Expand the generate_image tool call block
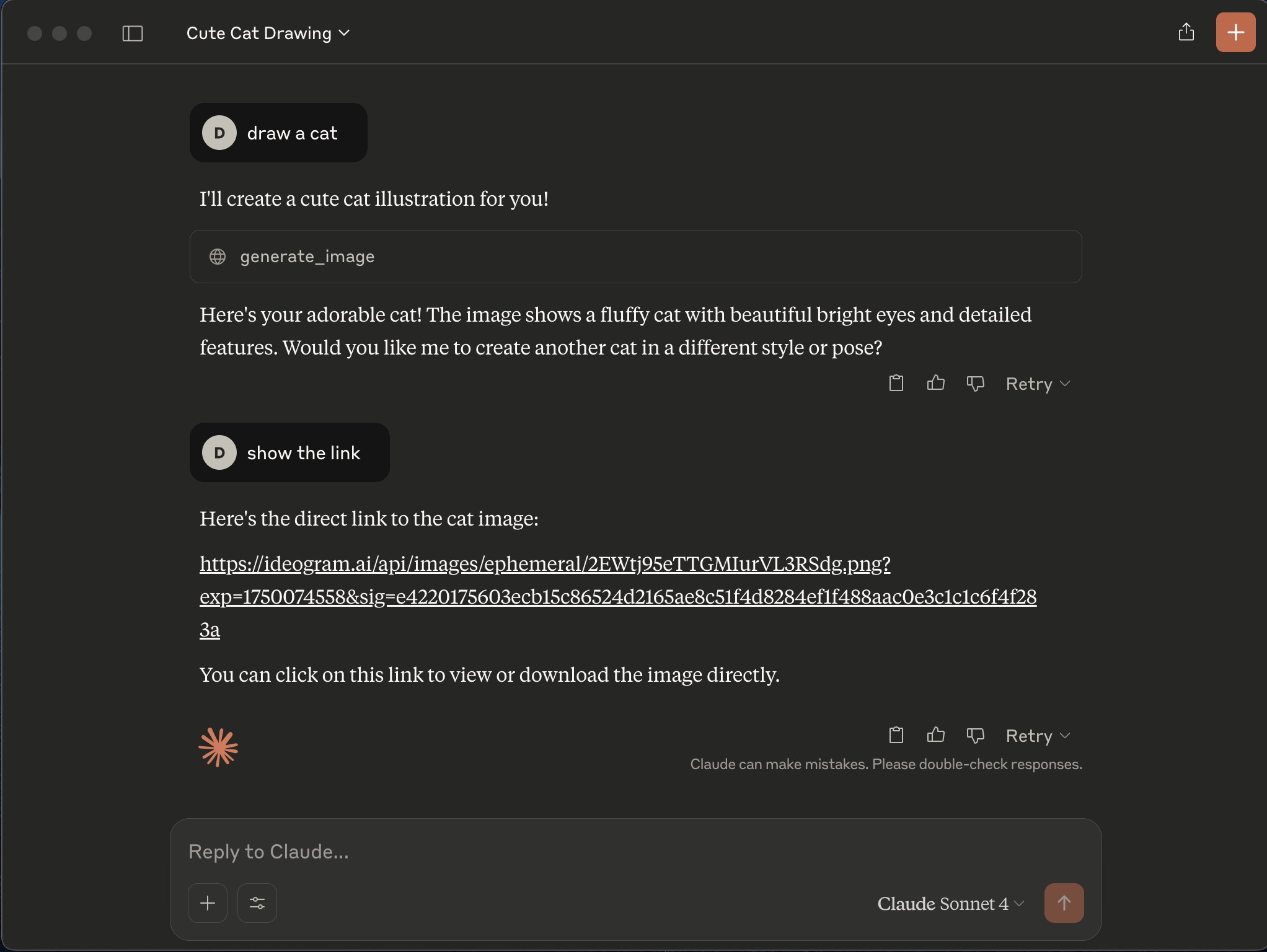Viewport: 1267px width, 952px height. coord(635,257)
